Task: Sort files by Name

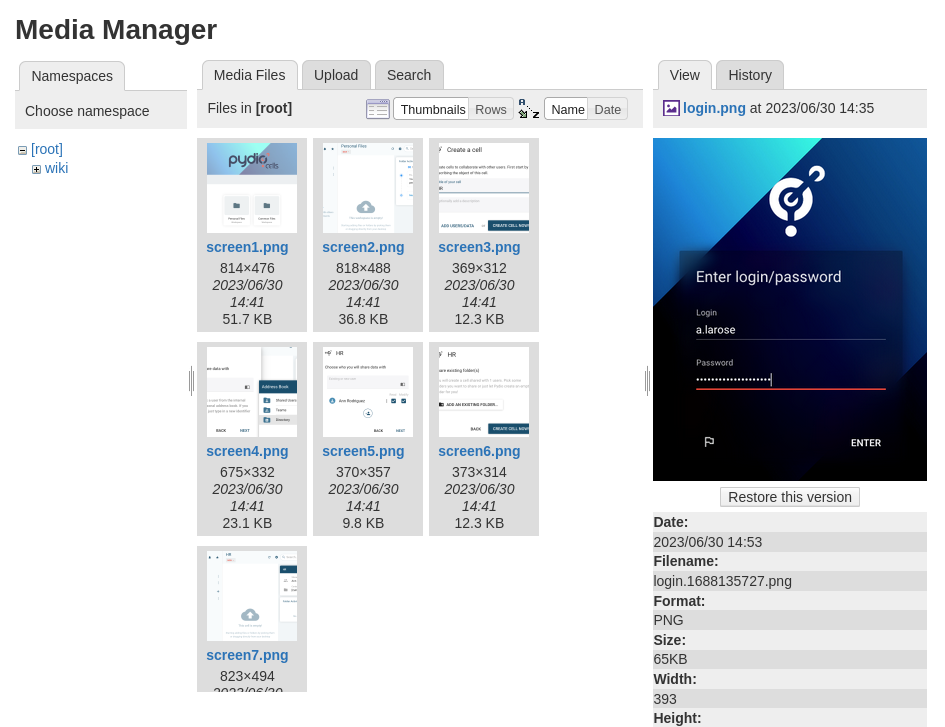Action: coord(567,109)
